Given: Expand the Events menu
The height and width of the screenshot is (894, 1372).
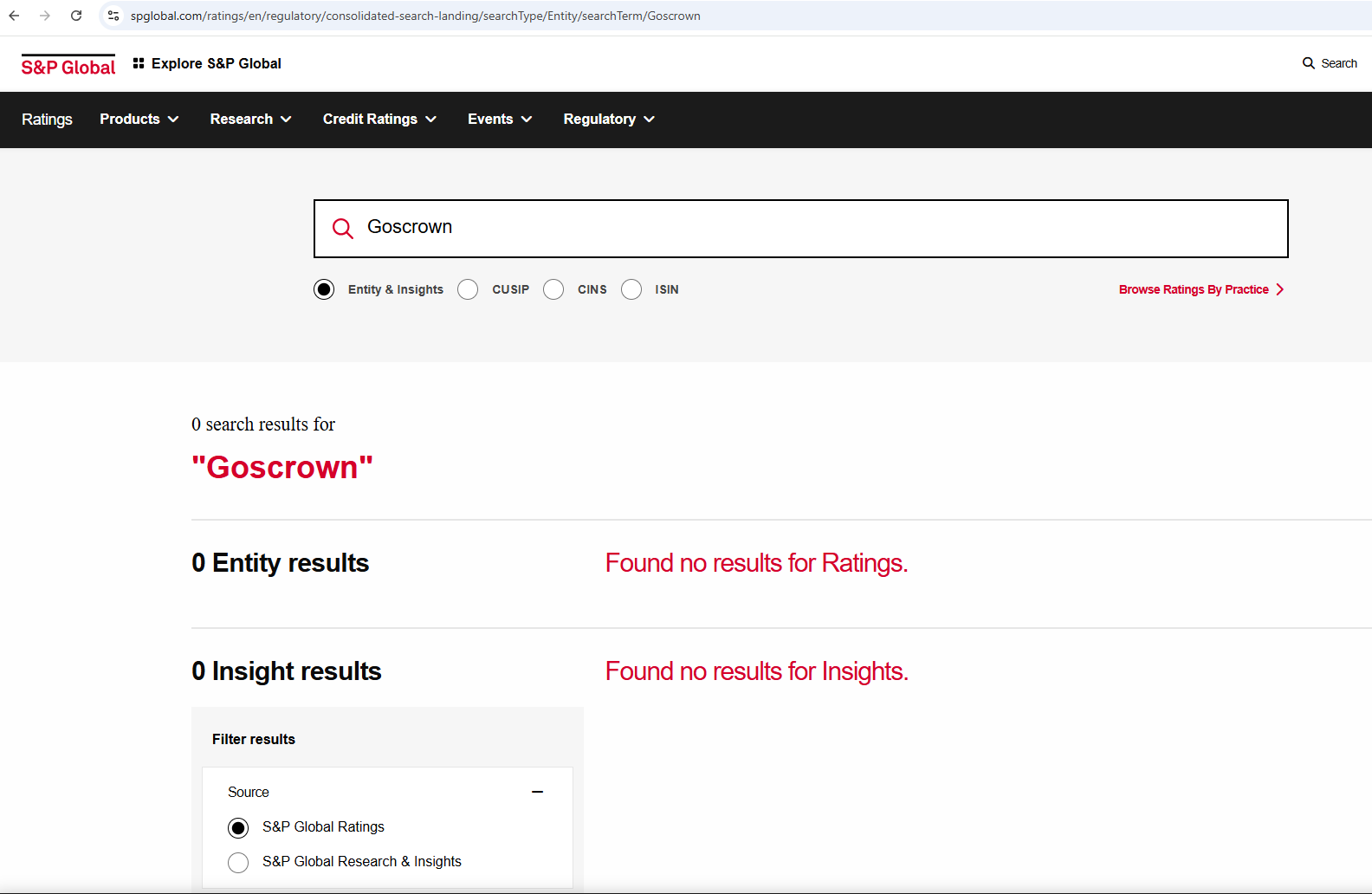Looking at the screenshot, I should pyautogui.click(x=500, y=119).
